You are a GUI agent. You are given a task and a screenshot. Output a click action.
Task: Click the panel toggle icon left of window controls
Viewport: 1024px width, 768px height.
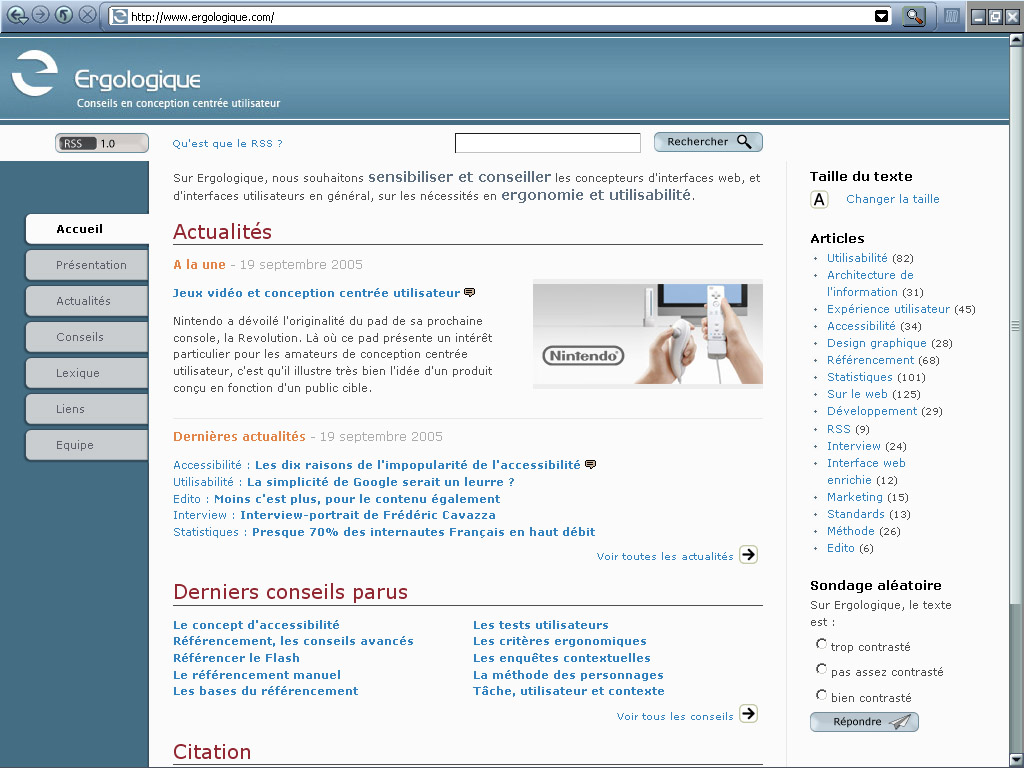coord(952,16)
